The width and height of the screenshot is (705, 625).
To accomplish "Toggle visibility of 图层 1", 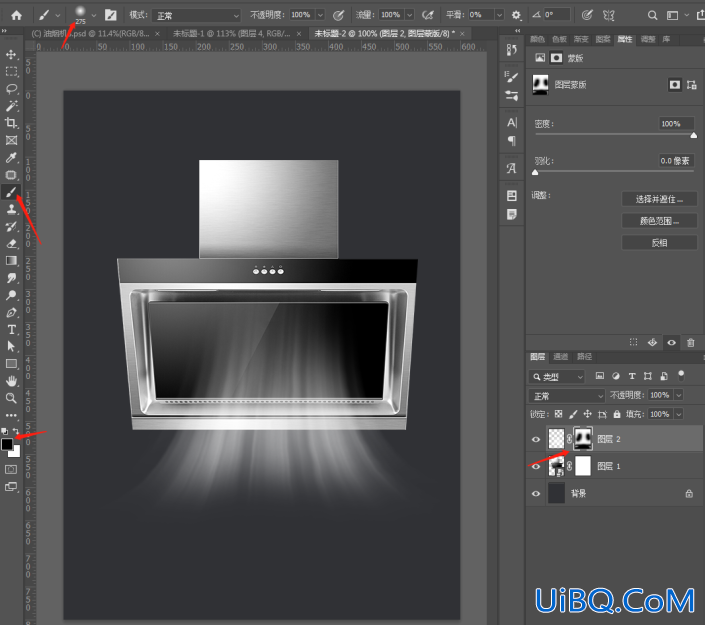I will (x=536, y=467).
